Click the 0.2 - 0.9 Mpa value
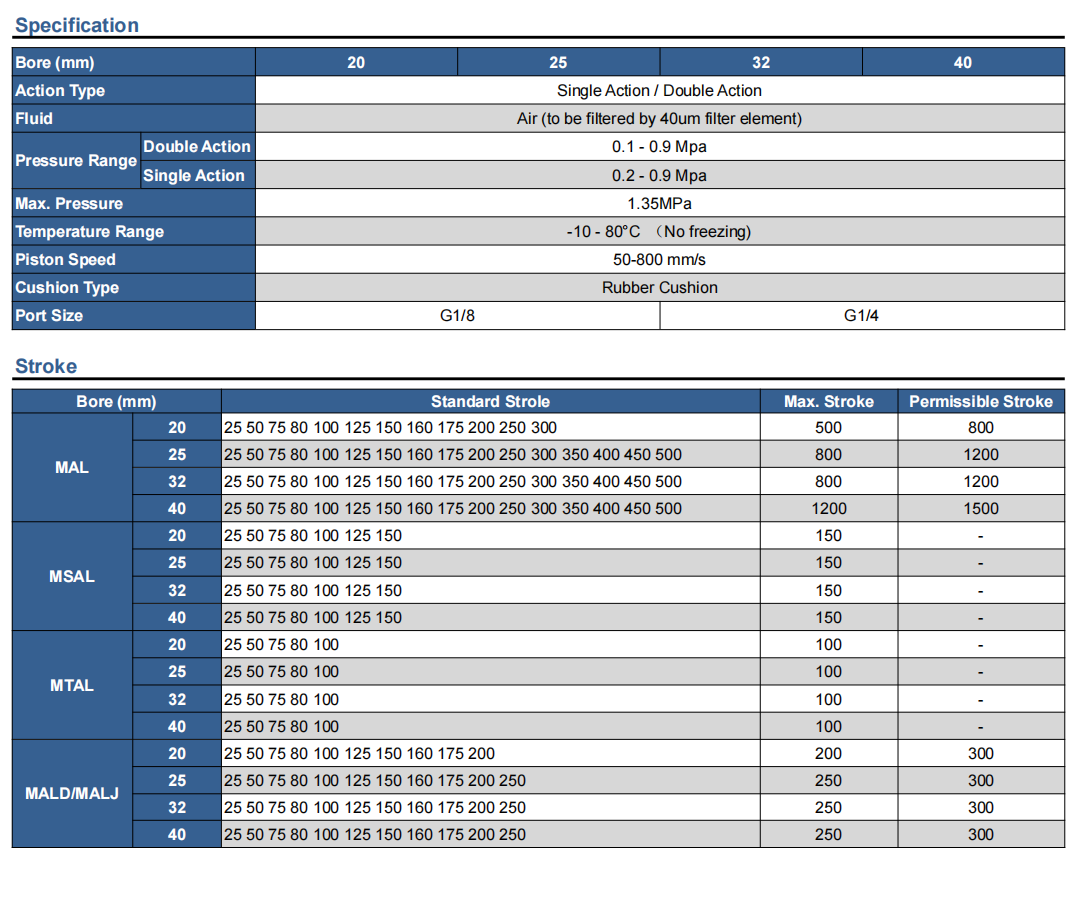The height and width of the screenshot is (914, 1078). pyautogui.click(x=659, y=176)
